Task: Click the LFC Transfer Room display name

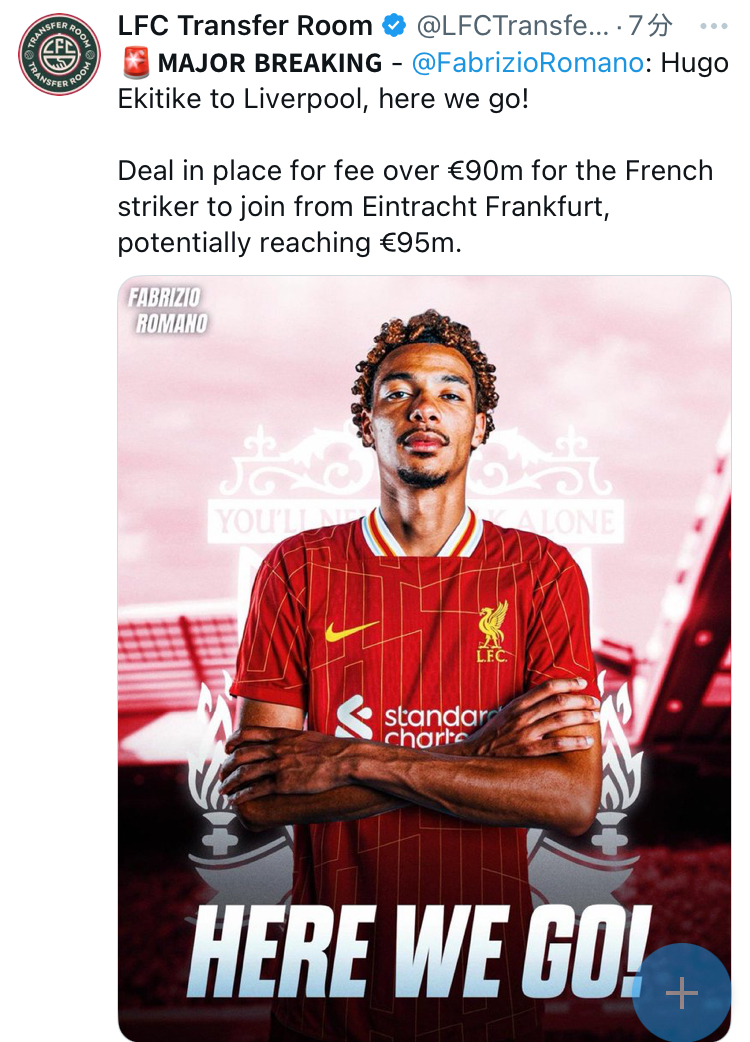Action: coord(245,26)
